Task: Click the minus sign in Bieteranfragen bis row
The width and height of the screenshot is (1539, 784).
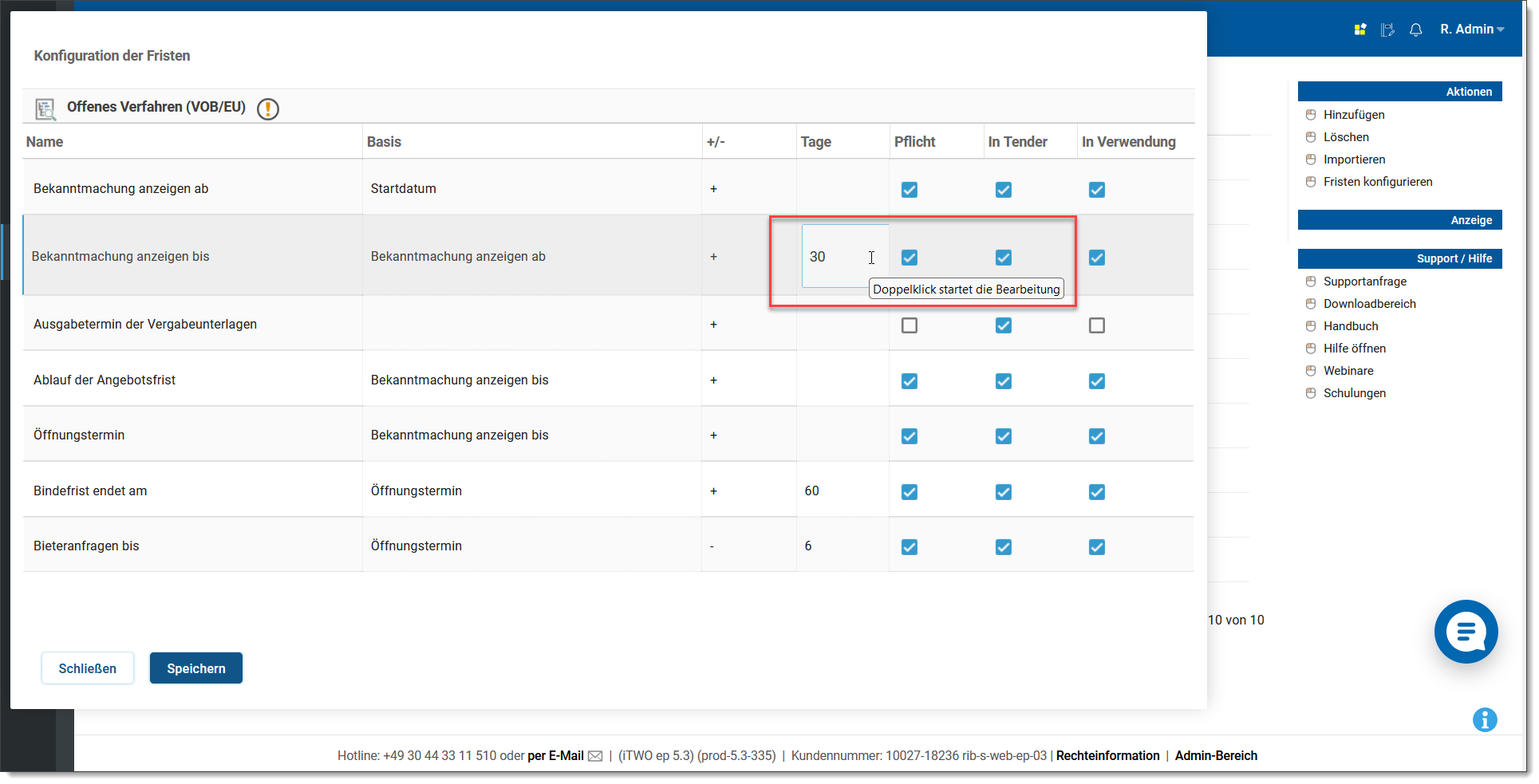Action: click(712, 547)
